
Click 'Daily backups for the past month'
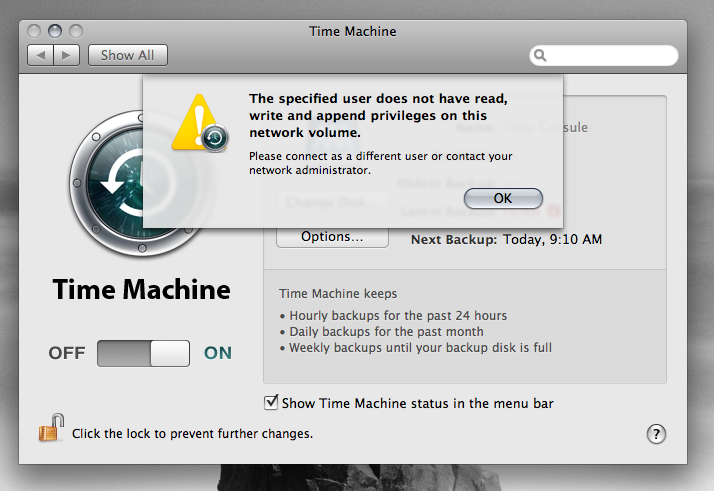coord(387,332)
